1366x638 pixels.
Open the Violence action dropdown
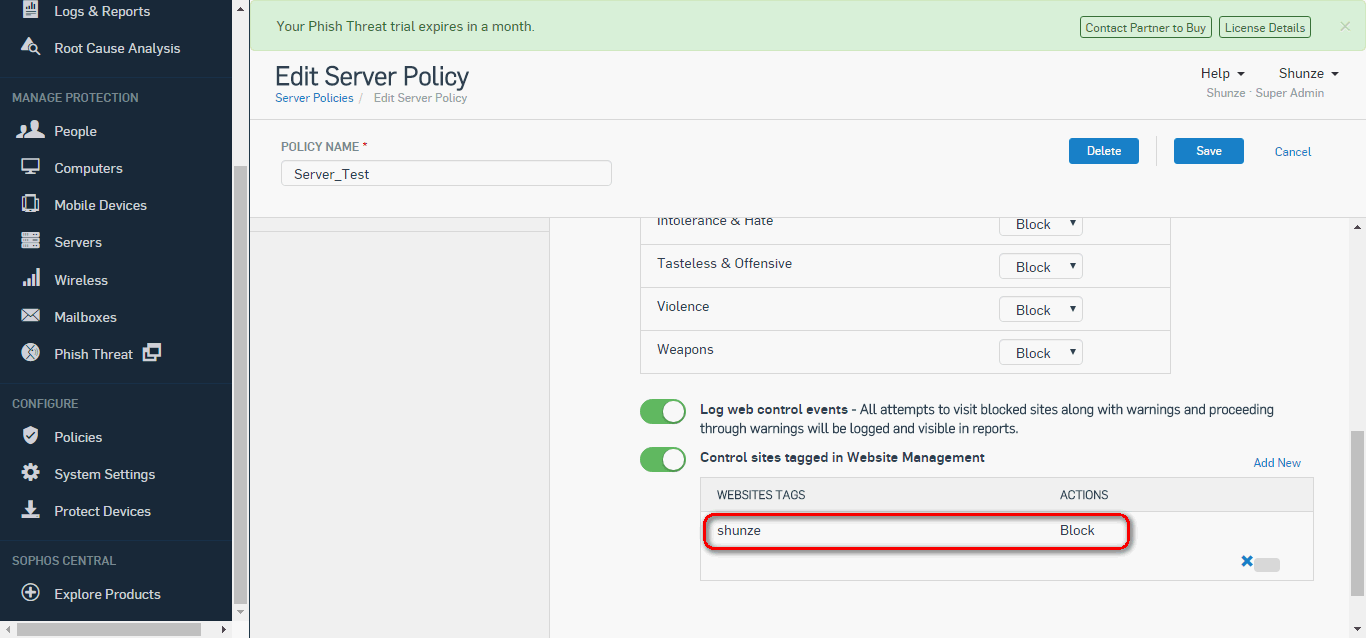[1040, 310]
